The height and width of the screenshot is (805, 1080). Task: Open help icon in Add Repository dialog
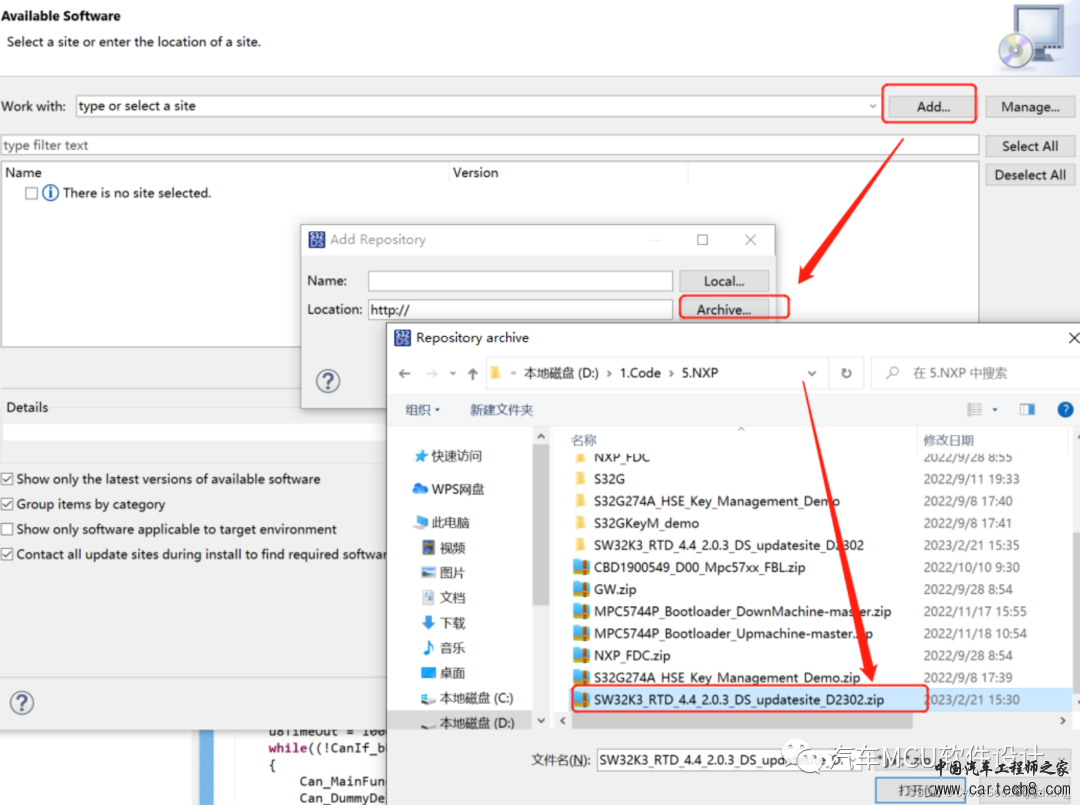pos(328,381)
